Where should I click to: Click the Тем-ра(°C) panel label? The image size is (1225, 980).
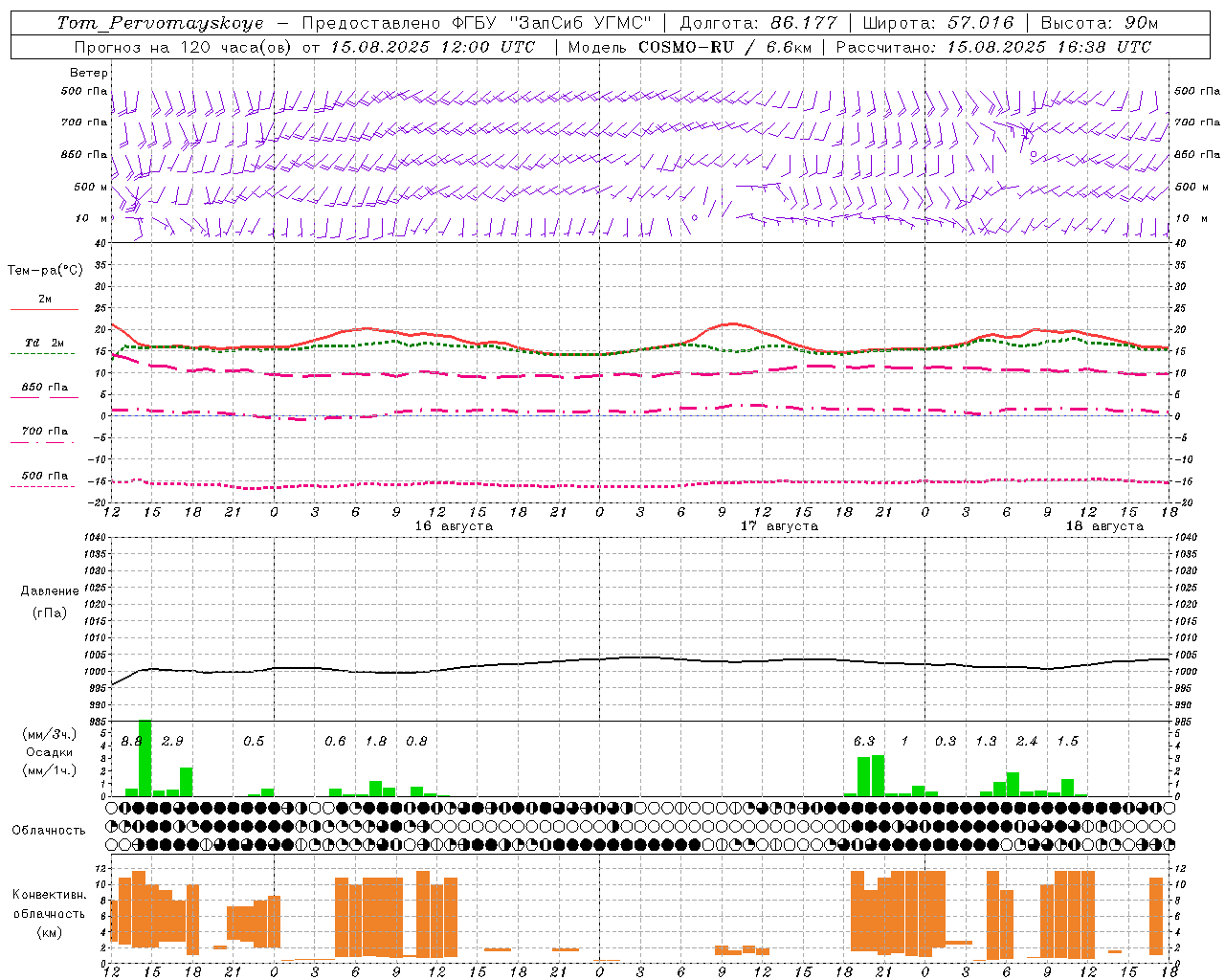(x=45, y=270)
